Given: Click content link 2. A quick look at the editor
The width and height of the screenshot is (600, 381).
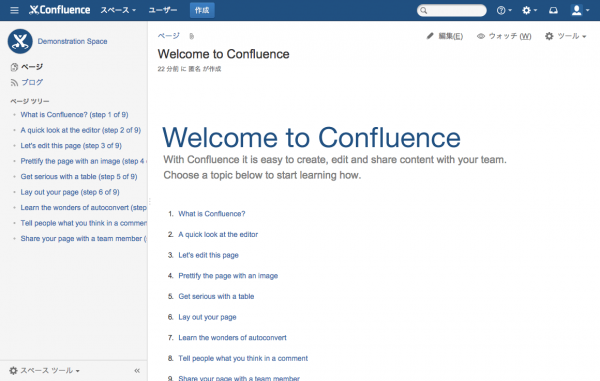Looking at the screenshot, I should [x=218, y=234].
